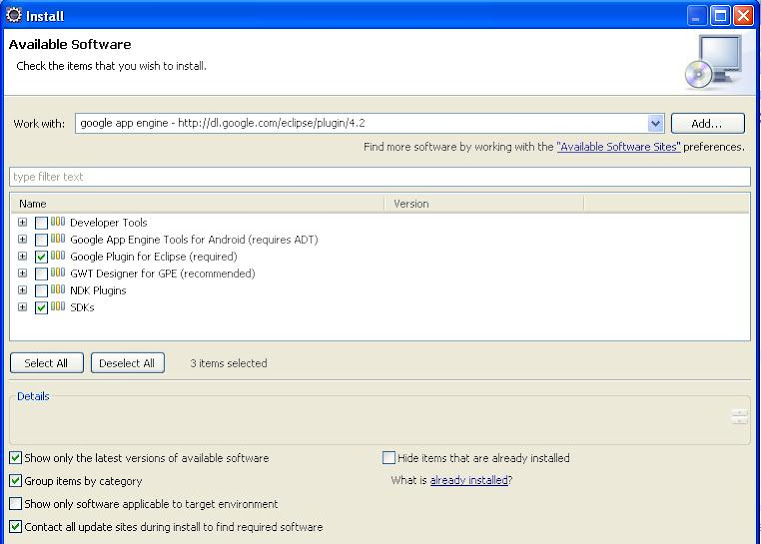Uncheck the SDKs checkbox
This screenshot has width=761, height=544.
point(41,308)
